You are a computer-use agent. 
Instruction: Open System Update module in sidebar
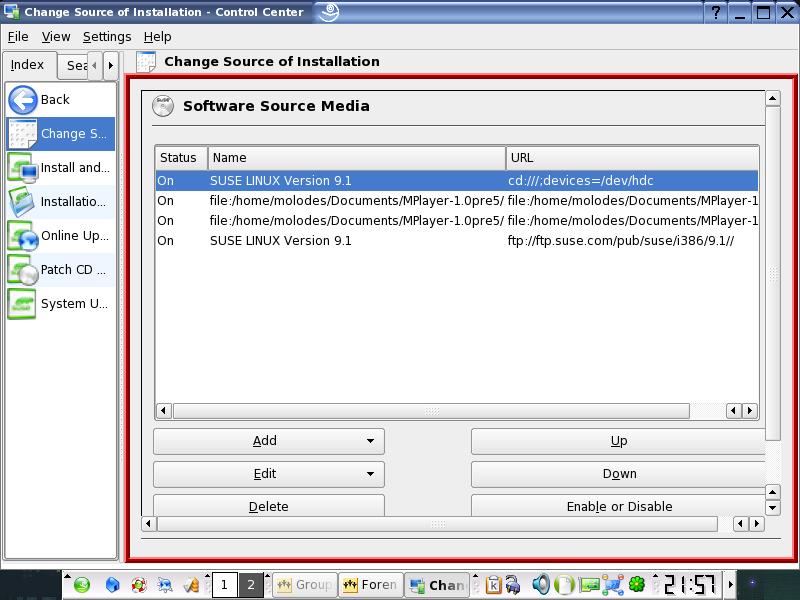coord(22,303)
